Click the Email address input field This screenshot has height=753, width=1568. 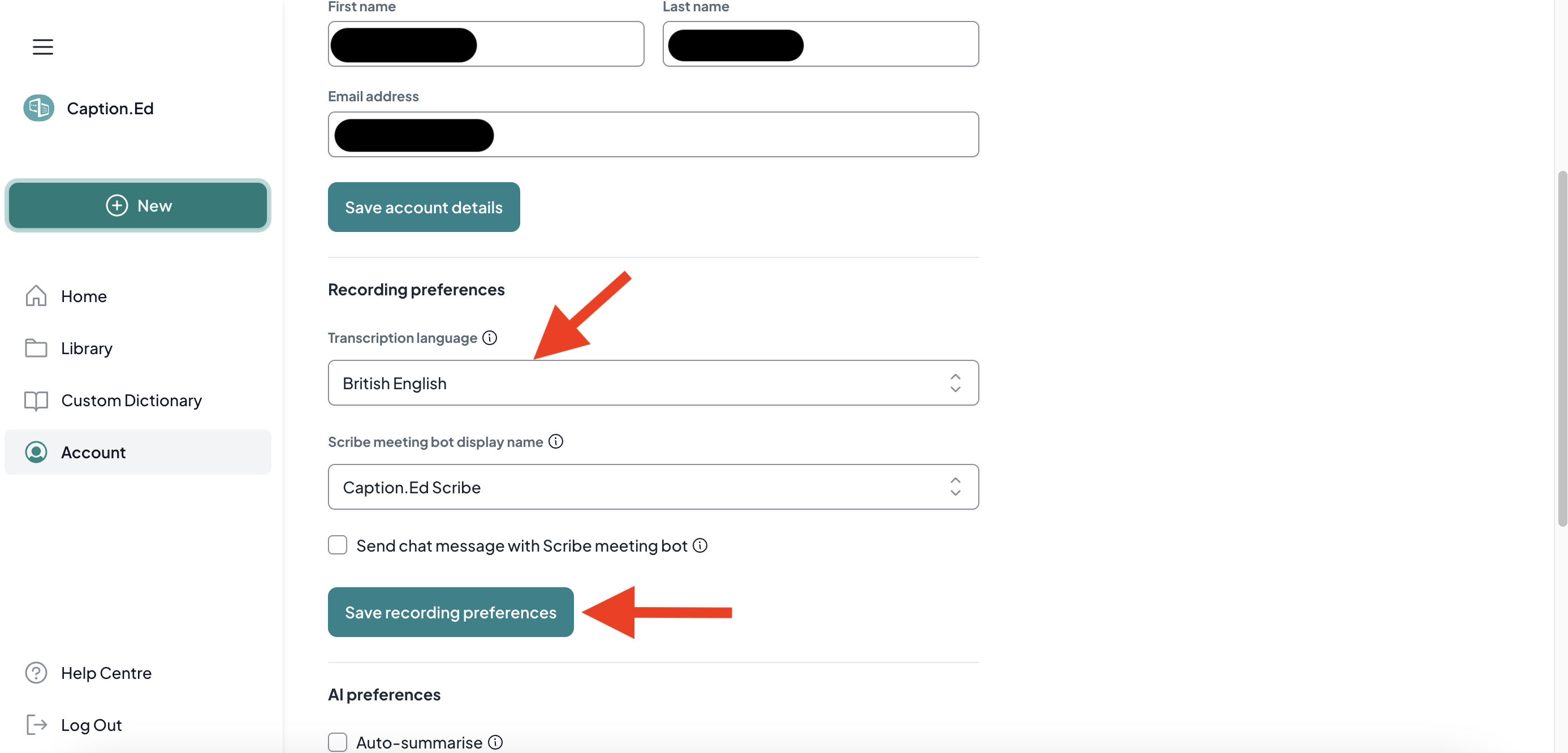coord(653,134)
